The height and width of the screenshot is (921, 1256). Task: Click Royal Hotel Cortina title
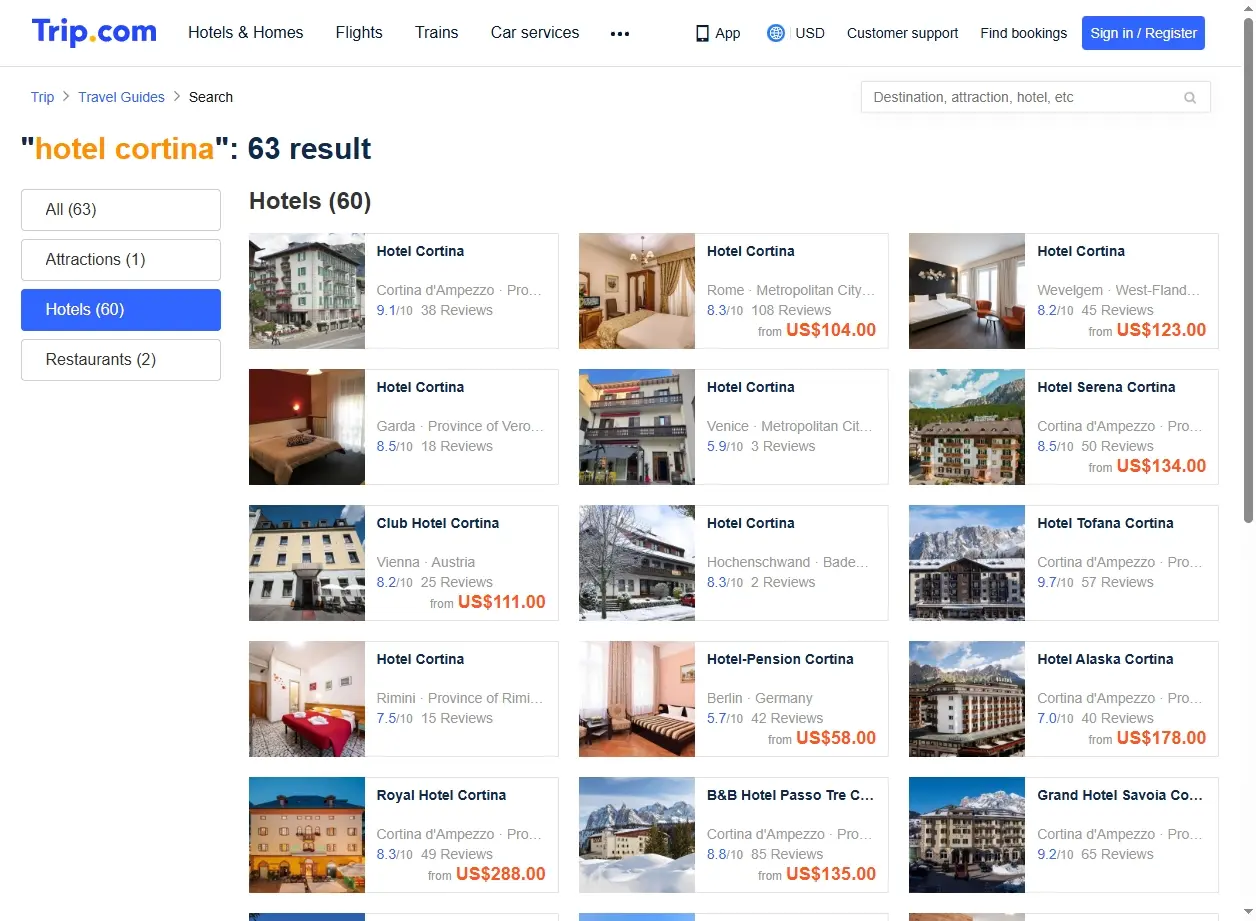pos(441,795)
